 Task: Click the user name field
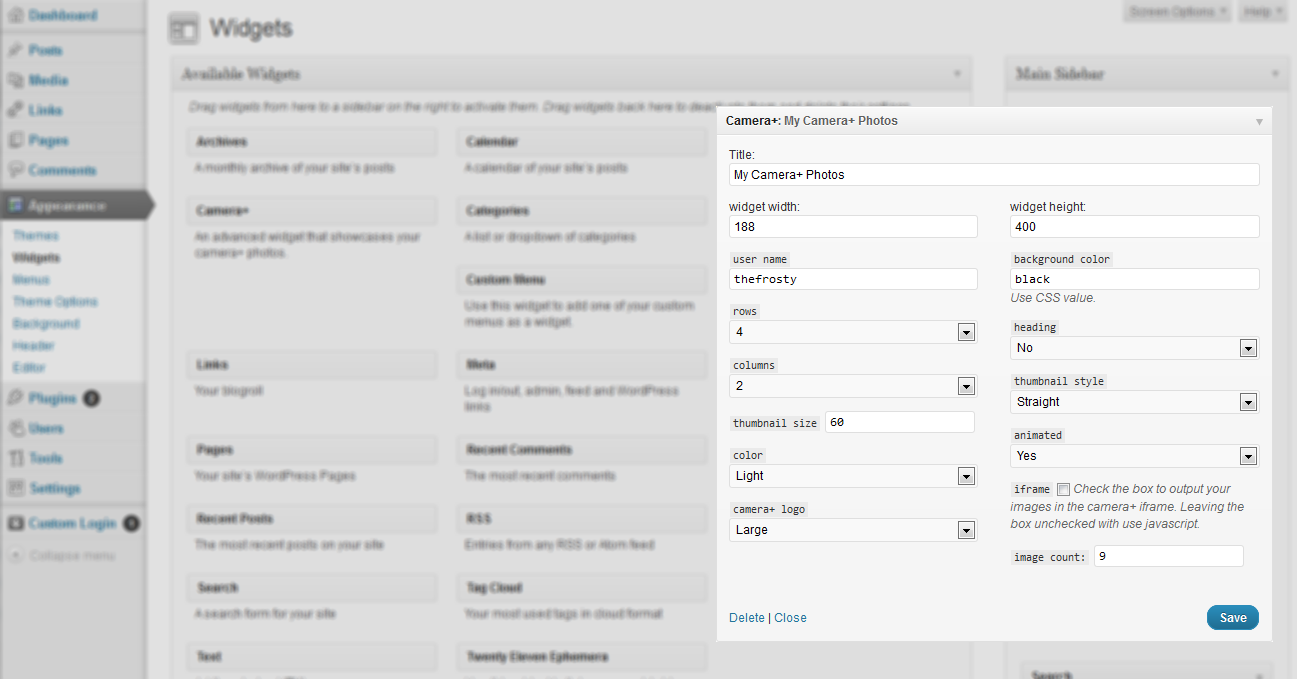click(853, 279)
